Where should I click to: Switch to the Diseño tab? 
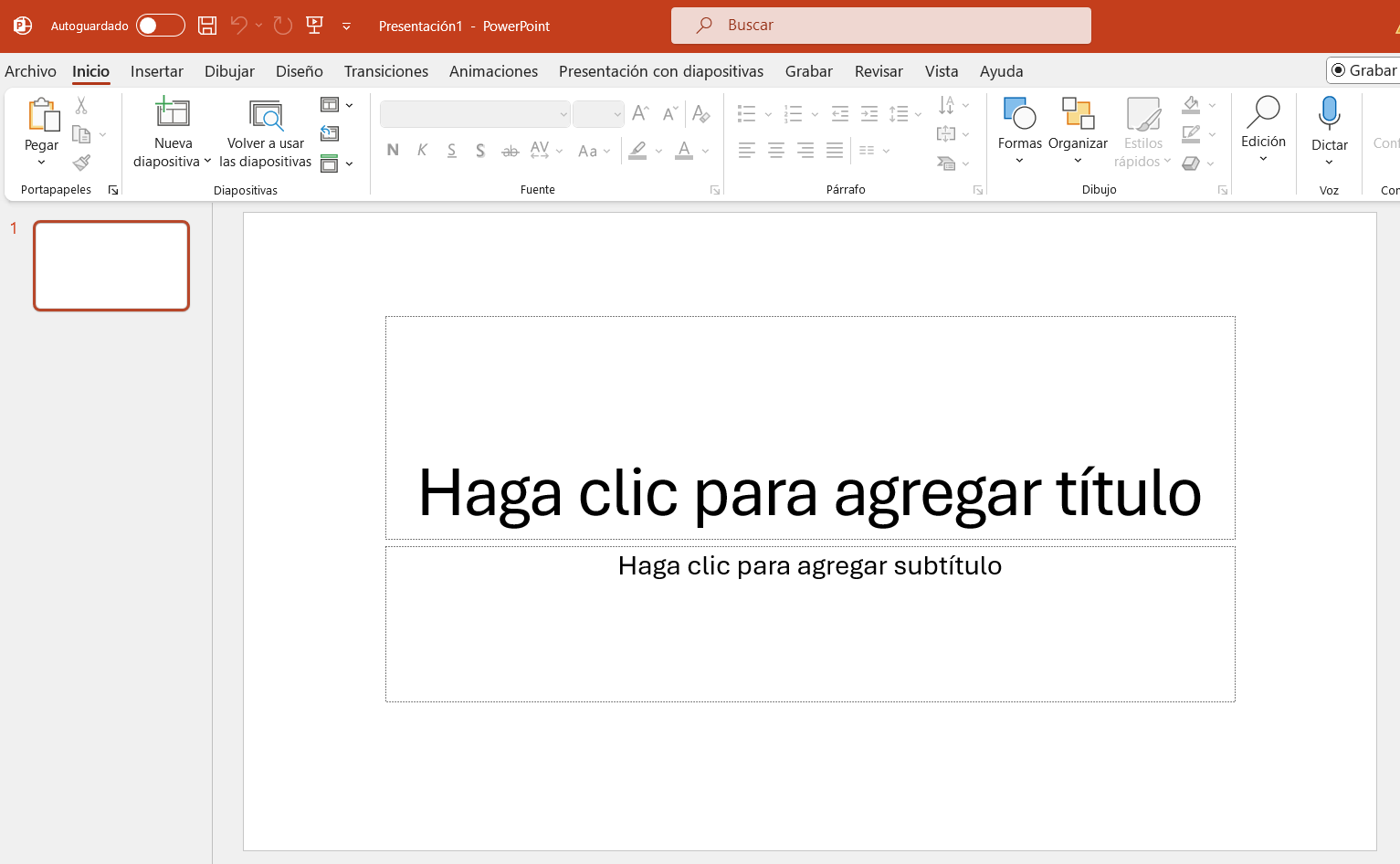[x=300, y=71]
